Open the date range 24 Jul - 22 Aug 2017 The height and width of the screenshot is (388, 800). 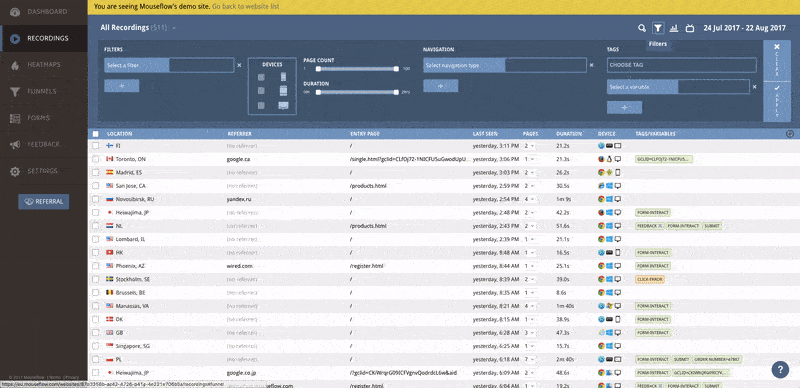pyautogui.click(x=744, y=28)
